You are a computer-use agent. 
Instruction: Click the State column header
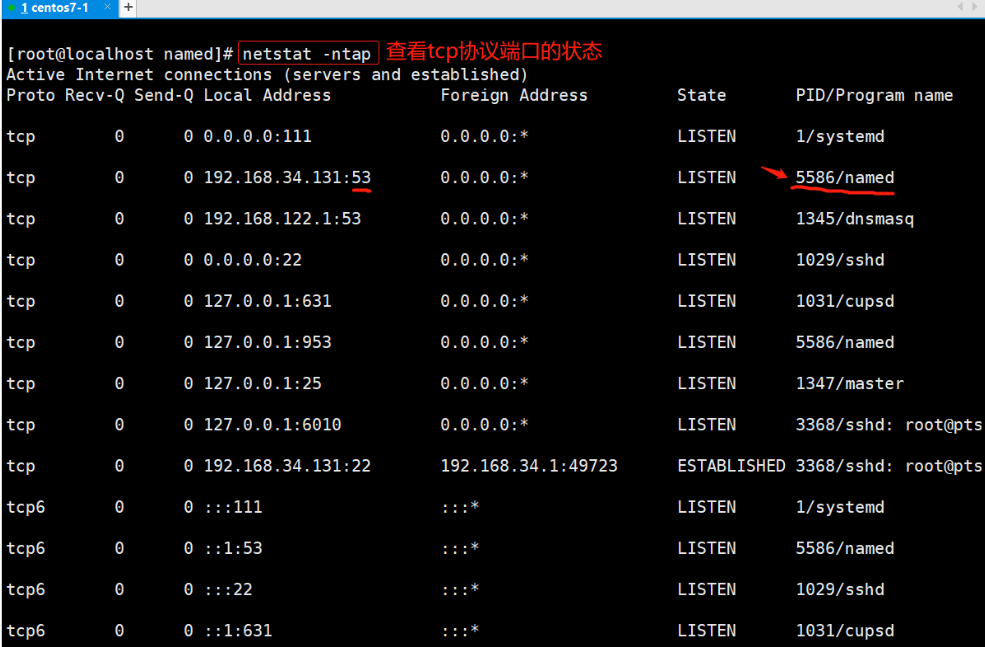click(x=702, y=95)
